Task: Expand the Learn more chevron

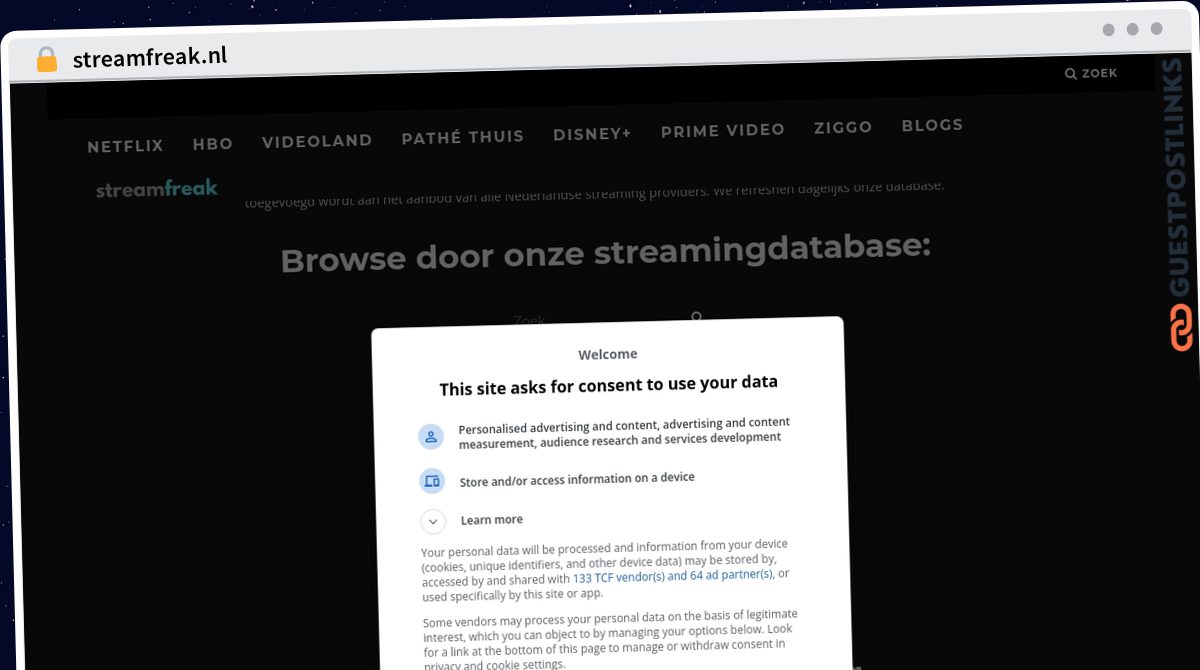Action: (433, 522)
